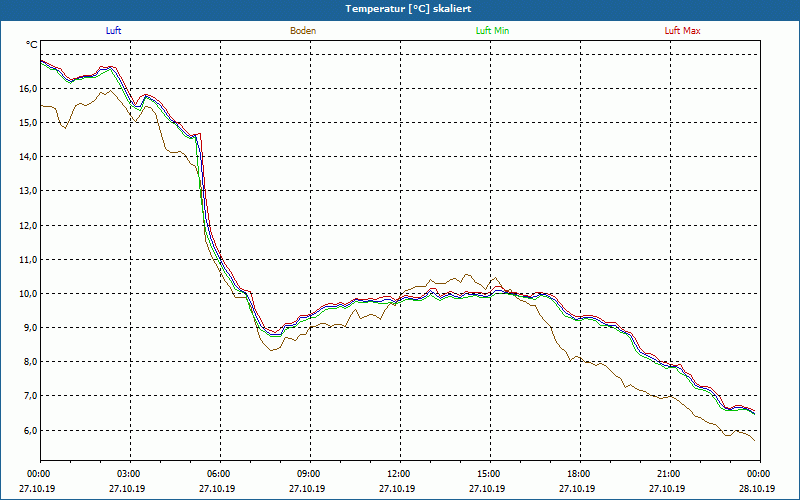The image size is (800, 500).
Task: Click the '14,0' y-axis value
Action: pos(29,157)
